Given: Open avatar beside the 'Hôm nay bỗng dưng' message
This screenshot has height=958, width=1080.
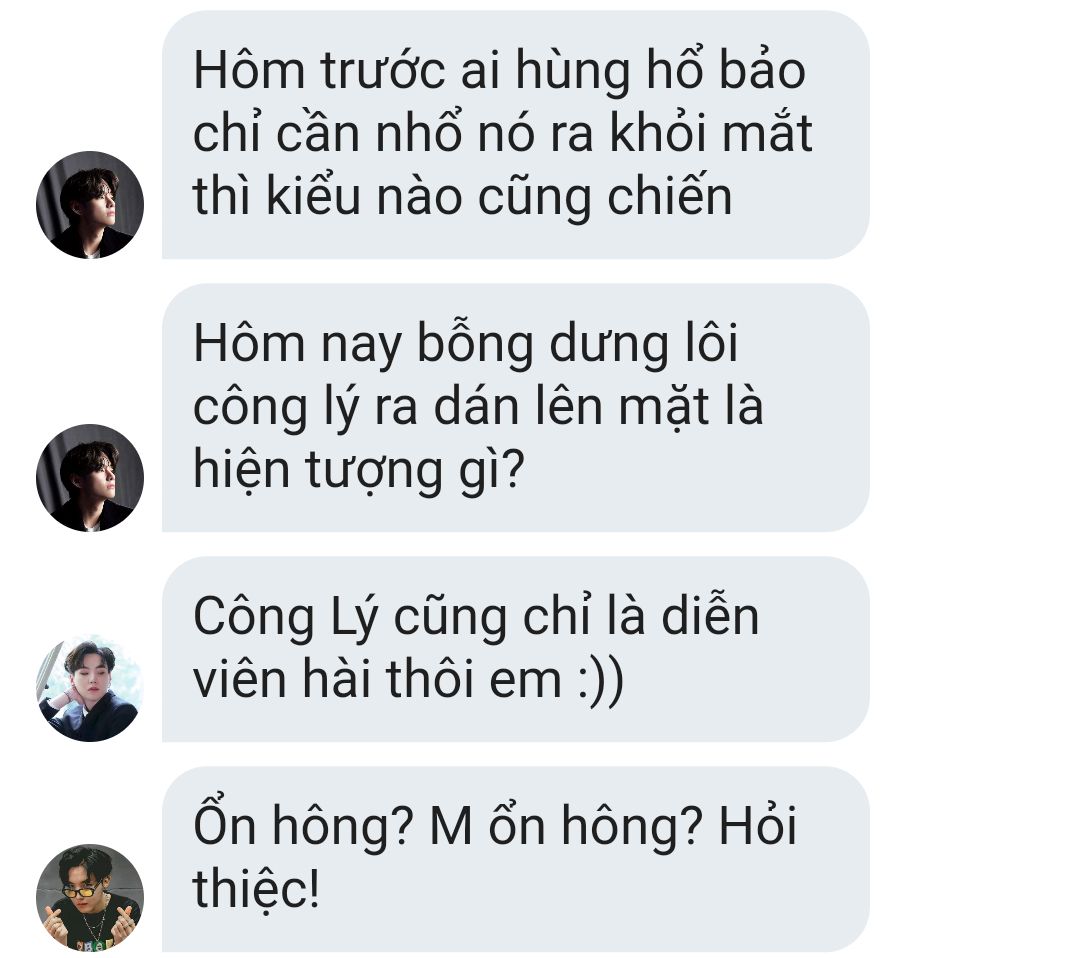Looking at the screenshot, I should (90, 477).
